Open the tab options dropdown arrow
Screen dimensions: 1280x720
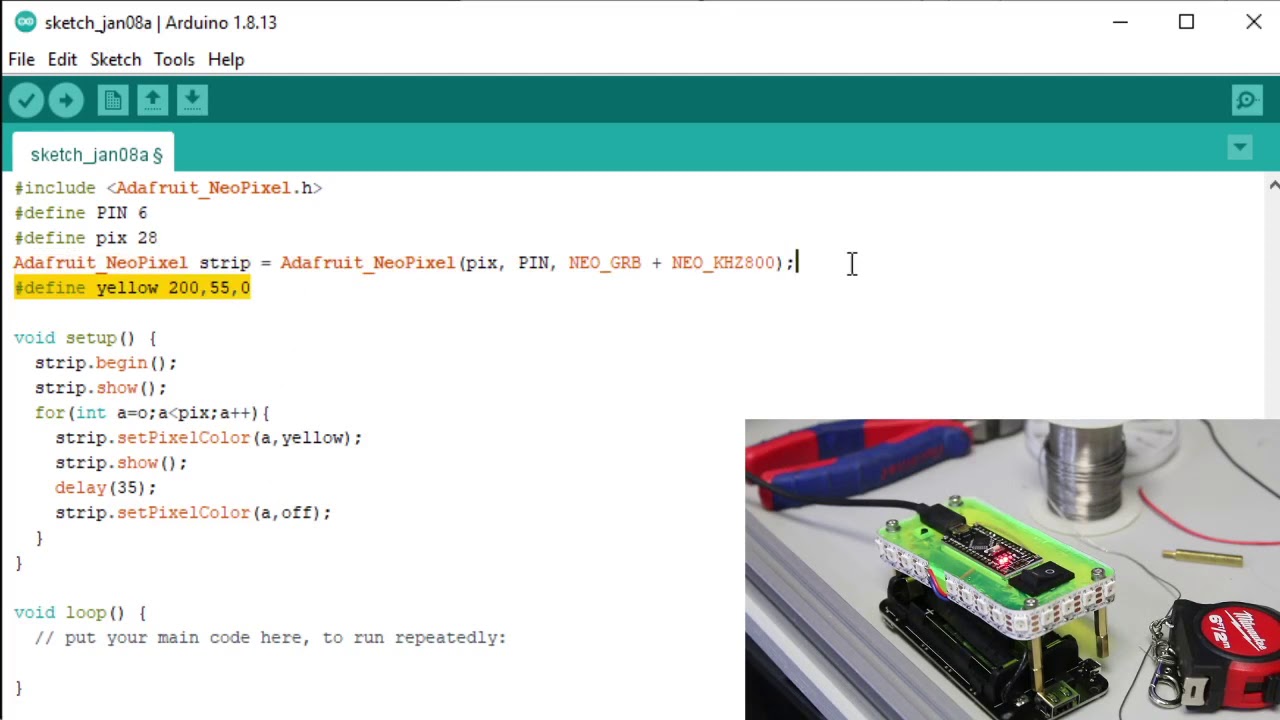coord(1240,148)
